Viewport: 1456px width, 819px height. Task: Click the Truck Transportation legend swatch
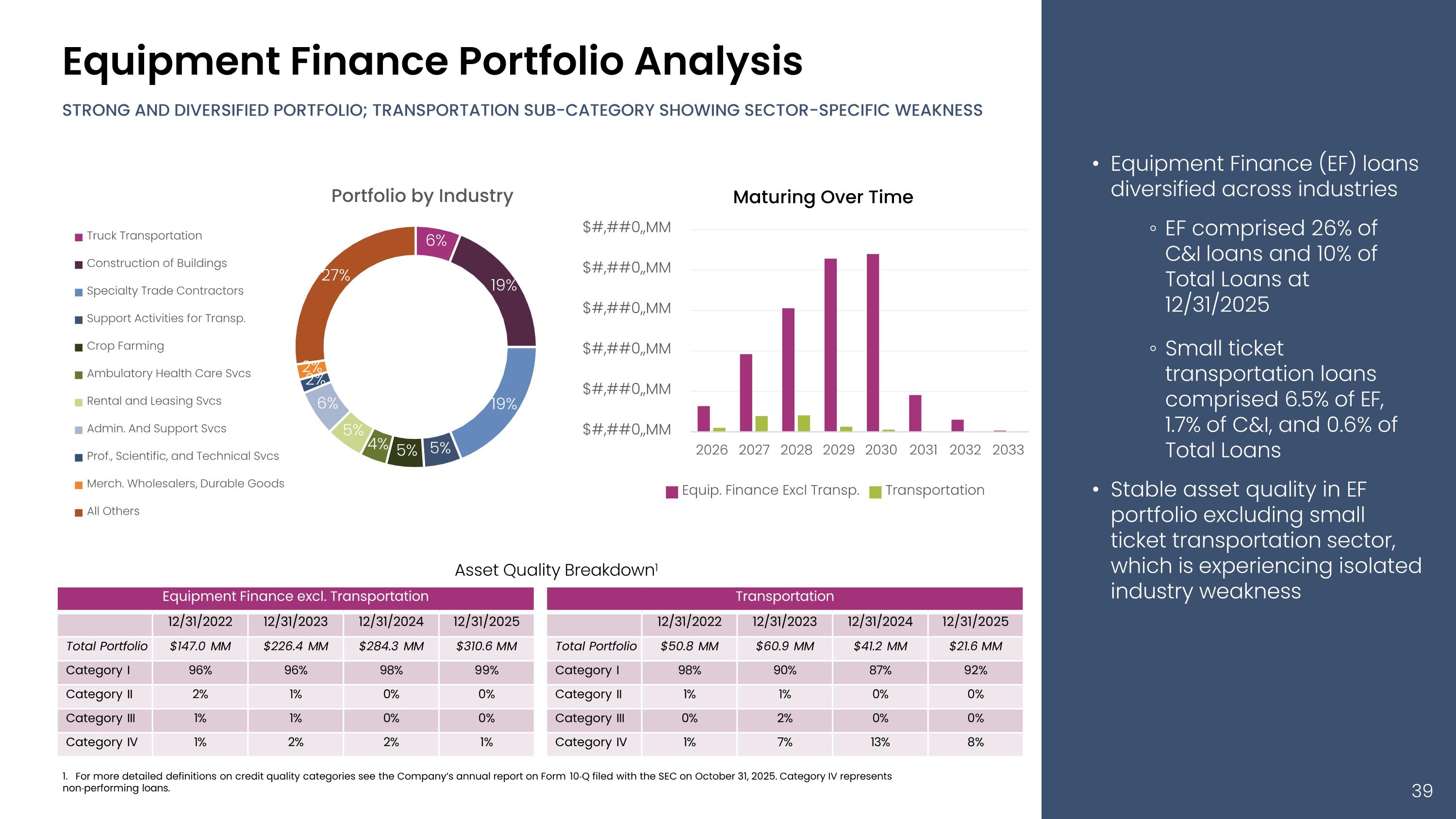tap(79, 237)
